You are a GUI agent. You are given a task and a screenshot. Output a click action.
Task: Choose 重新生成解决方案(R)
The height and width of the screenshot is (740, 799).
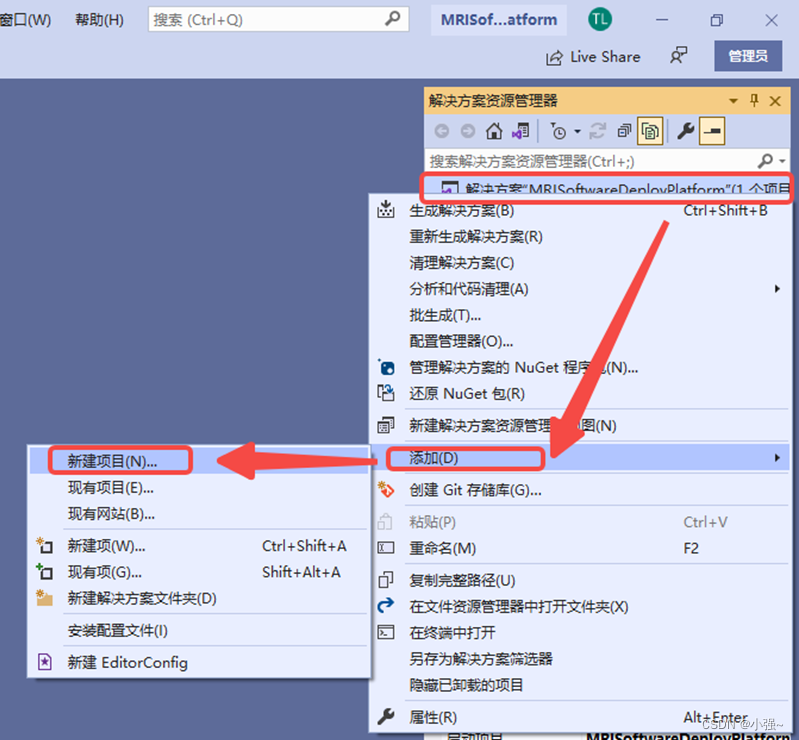(581, 237)
